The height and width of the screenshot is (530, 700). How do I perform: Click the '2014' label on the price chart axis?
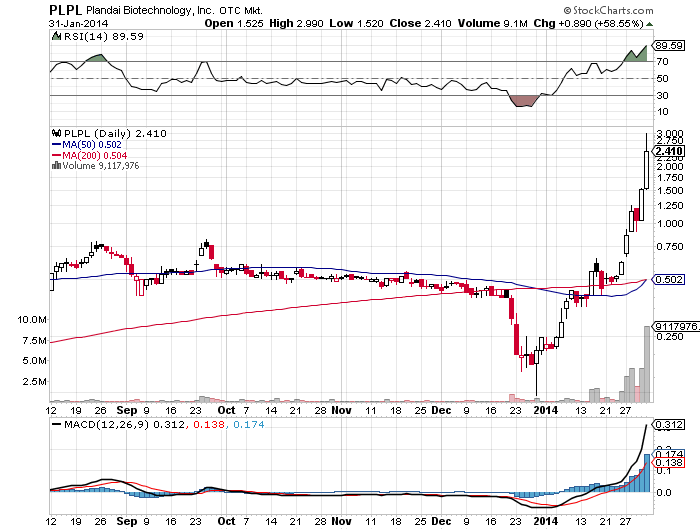[x=546, y=410]
